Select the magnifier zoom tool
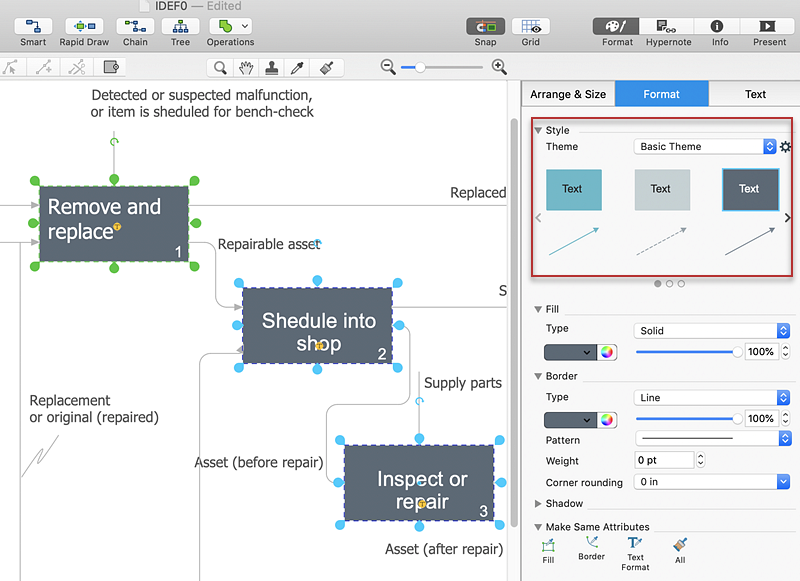 point(220,67)
